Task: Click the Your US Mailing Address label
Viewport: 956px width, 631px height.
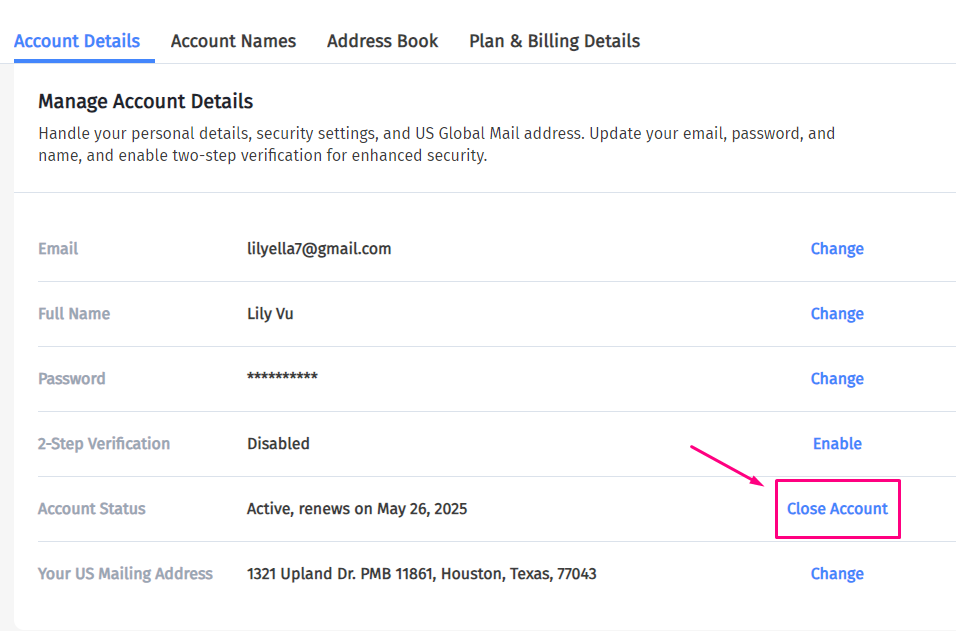Action: (125, 574)
